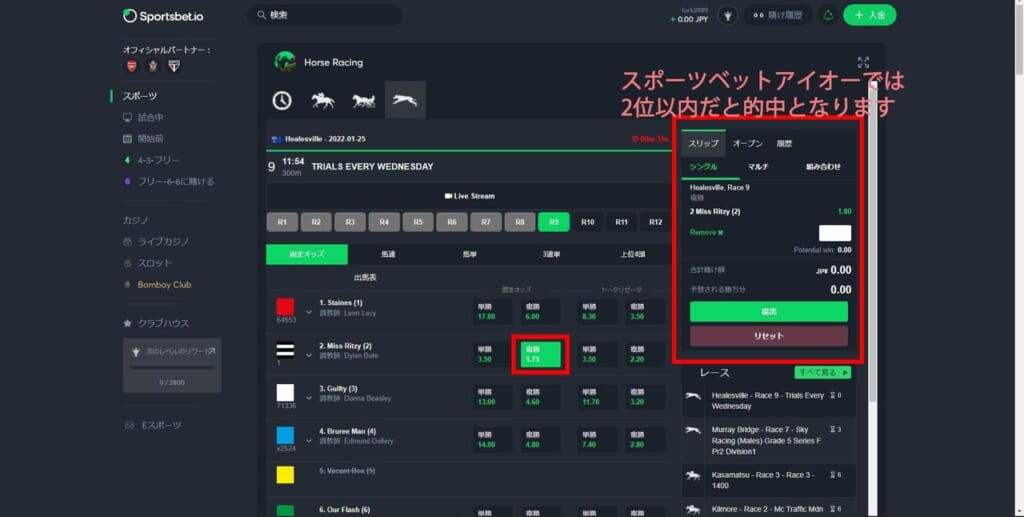Open the 賭け履歴 bet history button

point(778,15)
